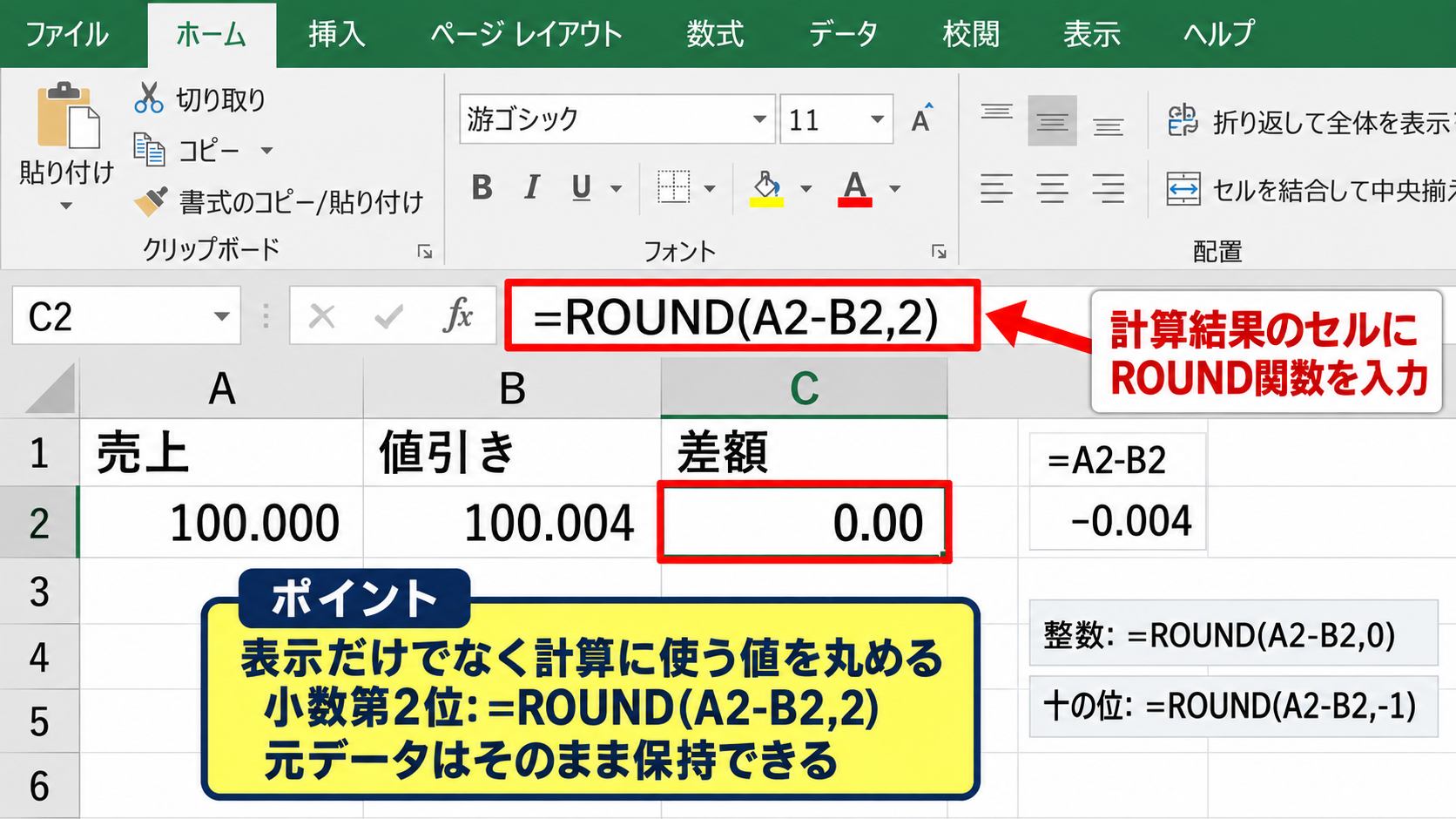Expand the Borders dropdown arrow
Viewport: 1456px width, 819px height.
pyautogui.click(x=710, y=188)
